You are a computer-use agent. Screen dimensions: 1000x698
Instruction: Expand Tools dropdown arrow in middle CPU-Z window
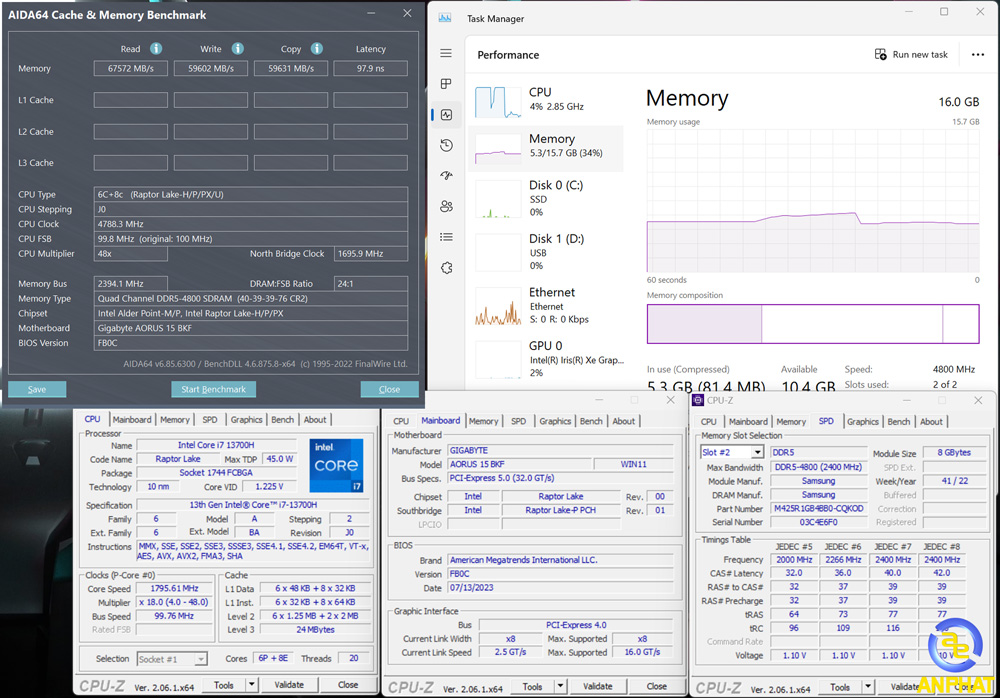[560, 687]
